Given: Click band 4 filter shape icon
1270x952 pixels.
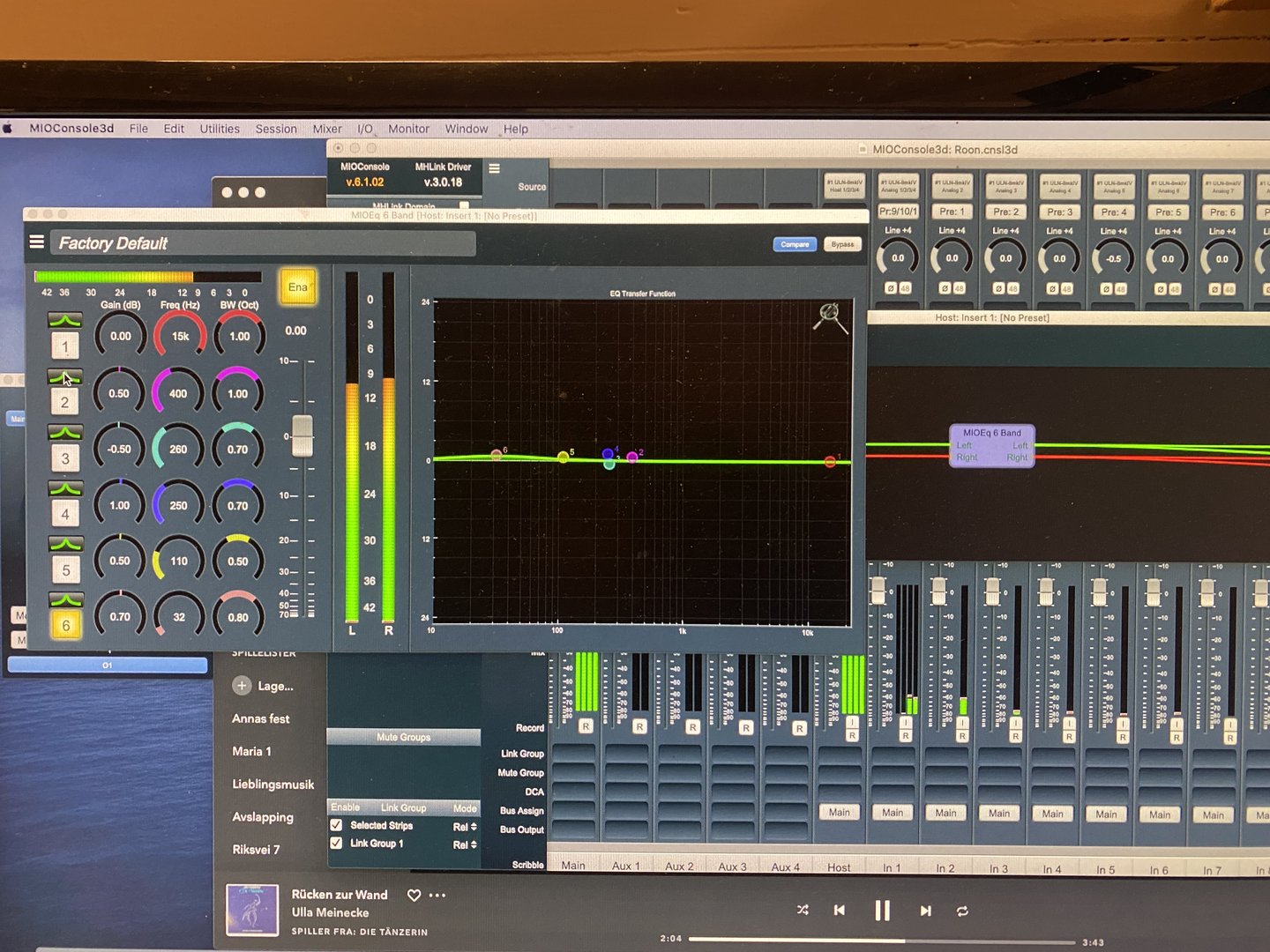Looking at the screenshot, I should pyautogui.click(x=65, y=488).
